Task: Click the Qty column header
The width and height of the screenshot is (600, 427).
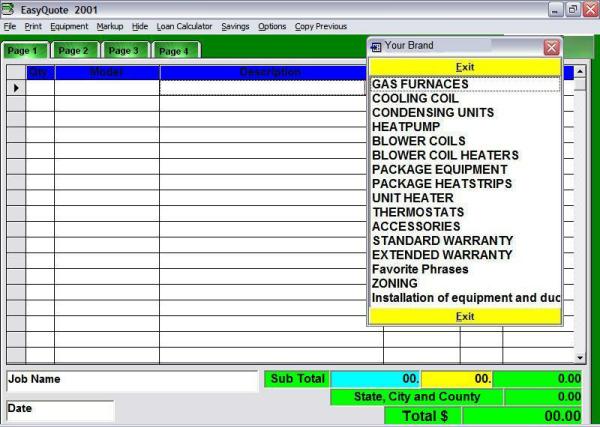Action: click(40, 72)
